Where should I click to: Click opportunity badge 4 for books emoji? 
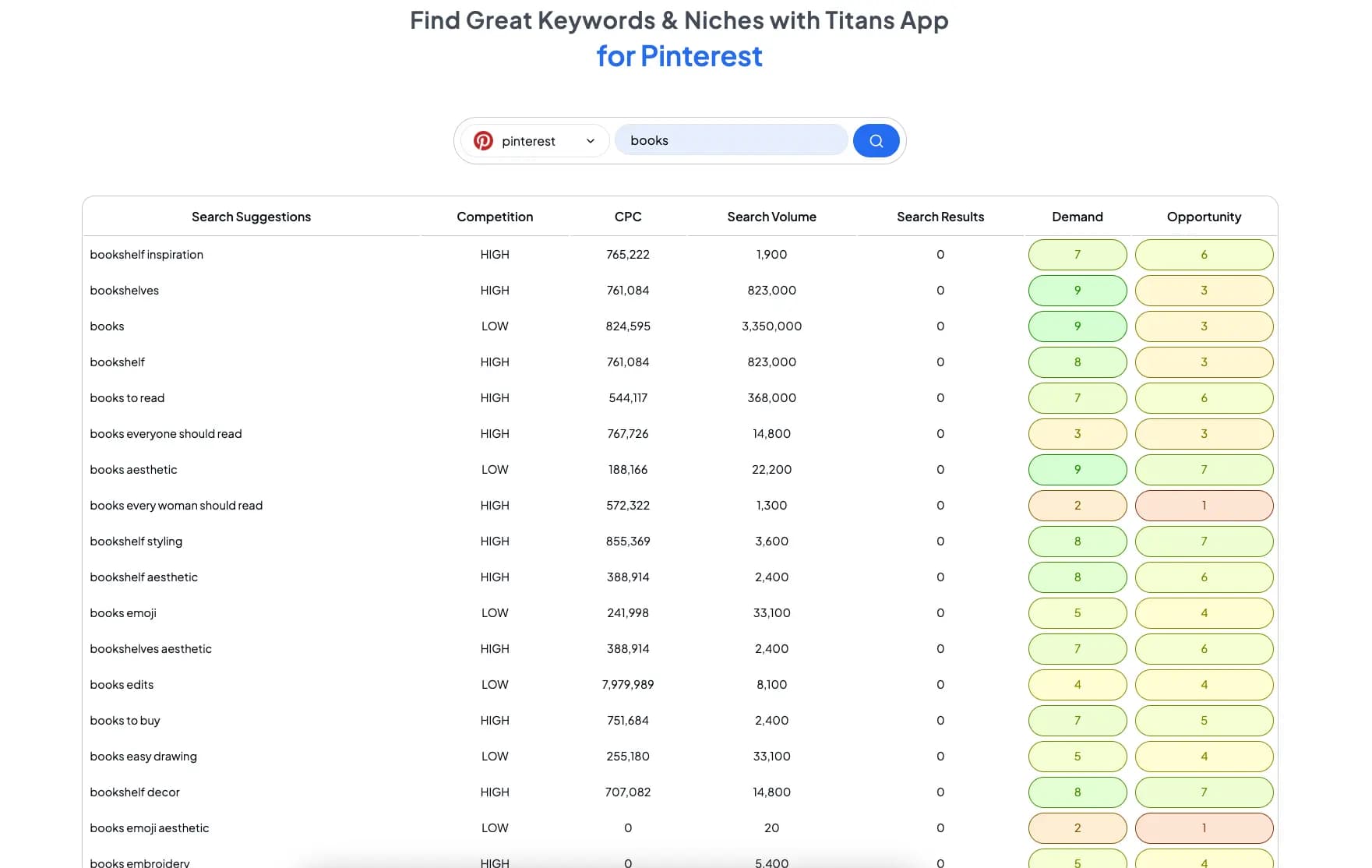click(x=1204, y=613)
